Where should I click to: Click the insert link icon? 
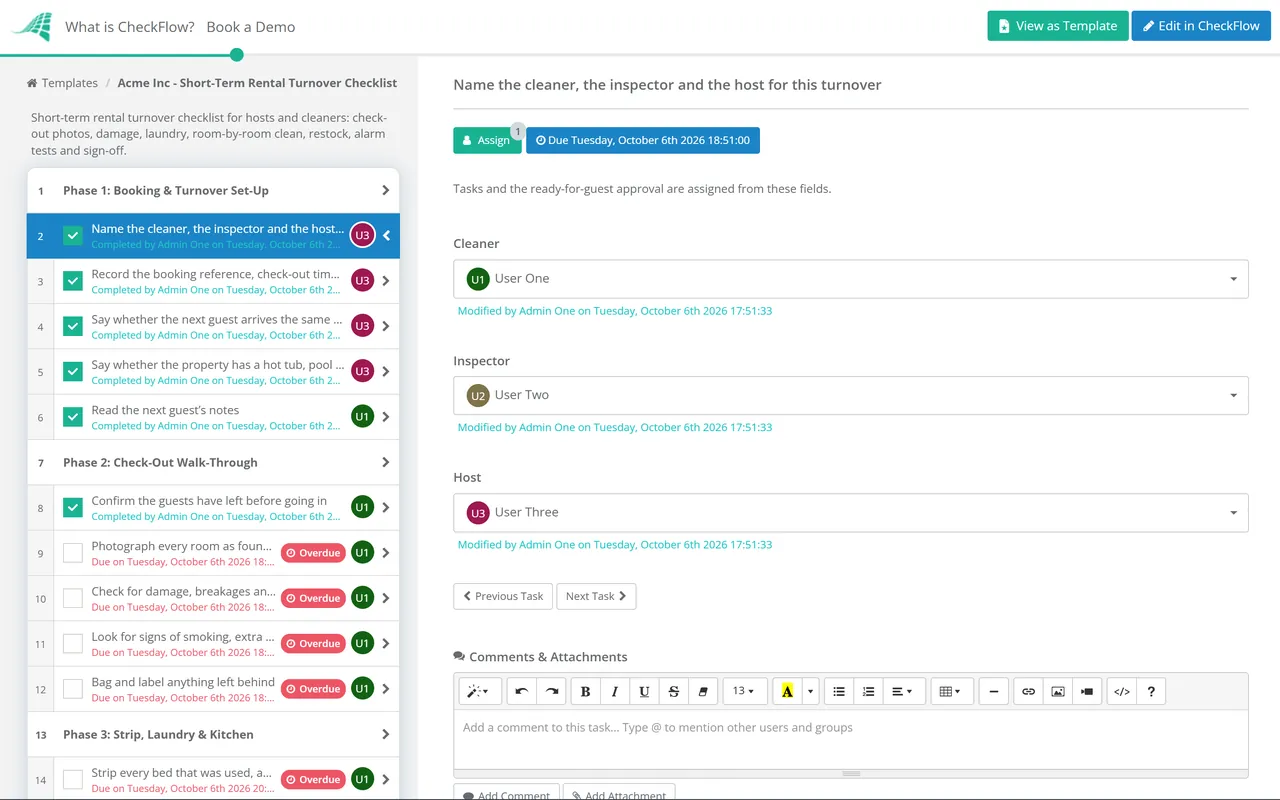pyautogui.click(x=1028, y=691)
